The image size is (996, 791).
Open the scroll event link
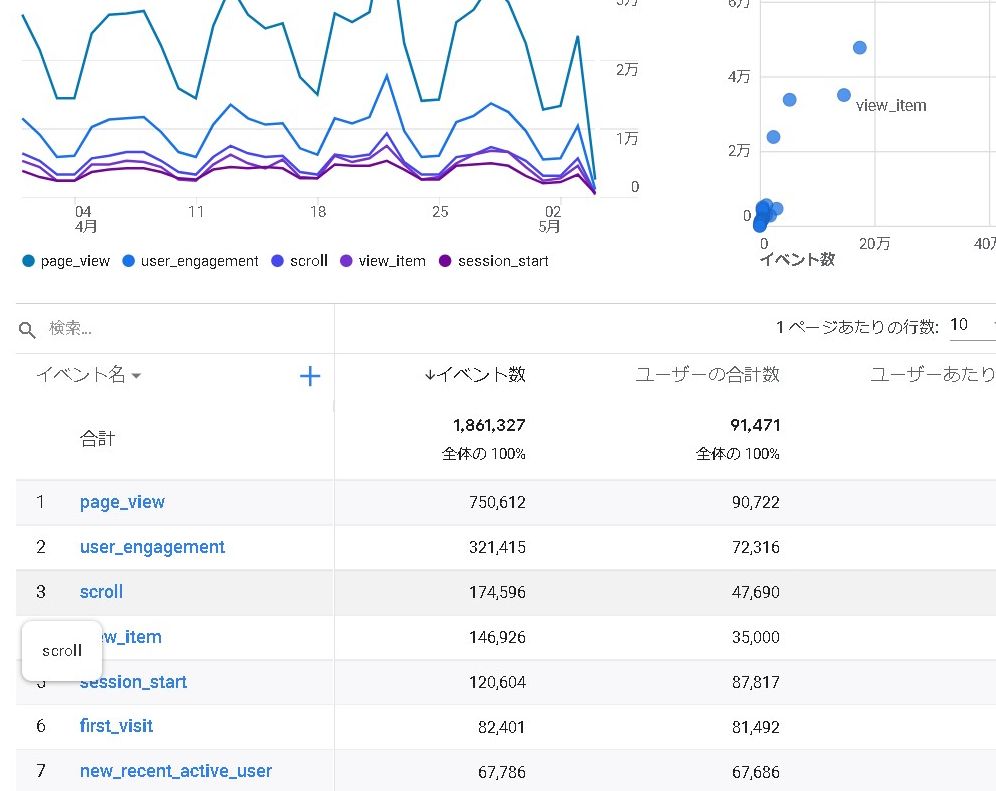101,592
